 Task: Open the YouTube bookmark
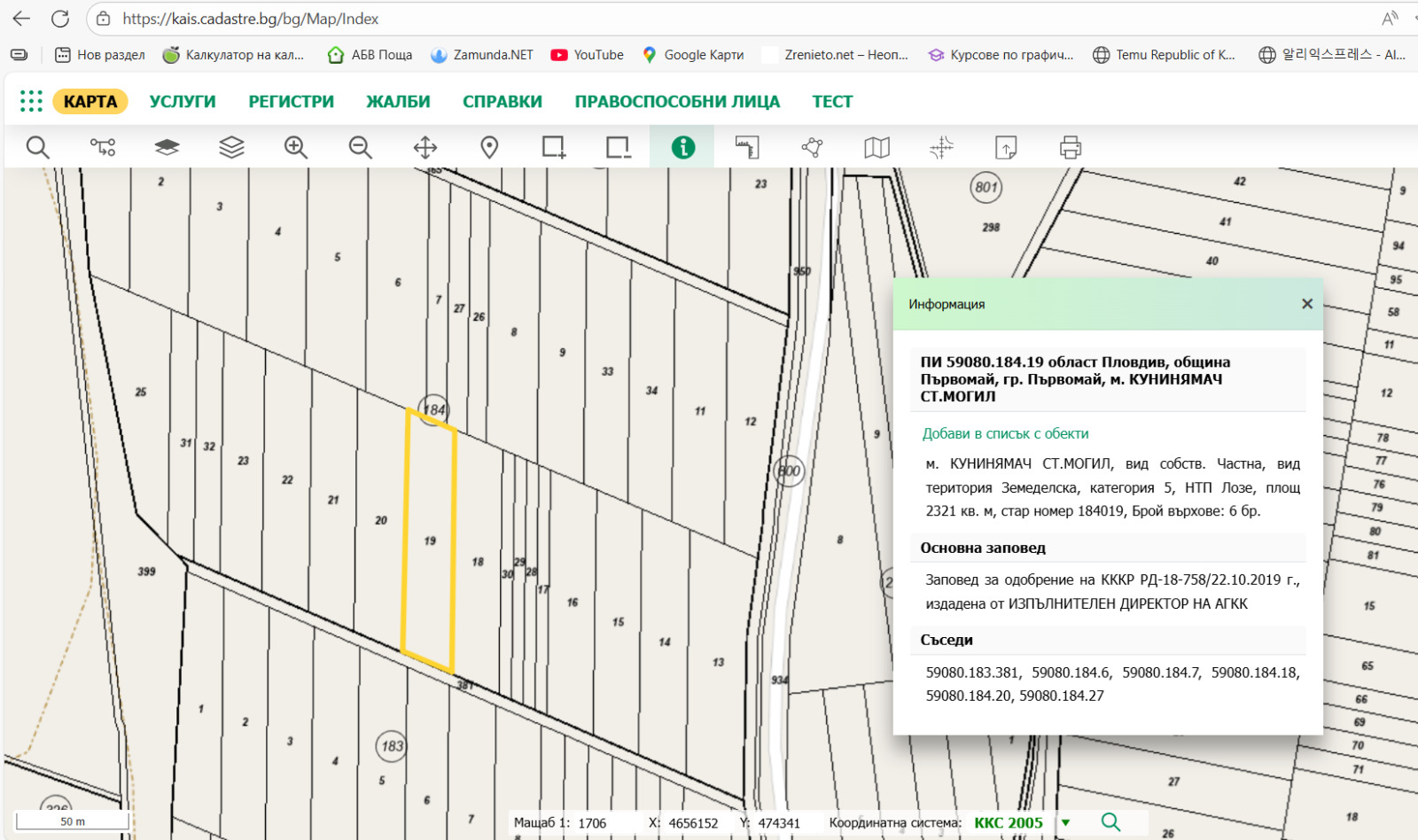pyautogui.click(x=587, y=54)
